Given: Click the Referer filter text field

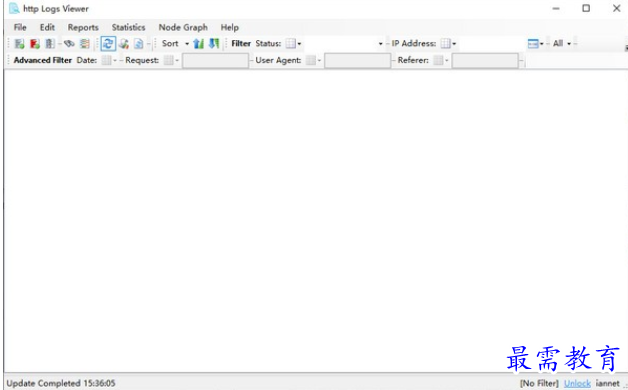Looking at the screenshot, I should point(485,60).
